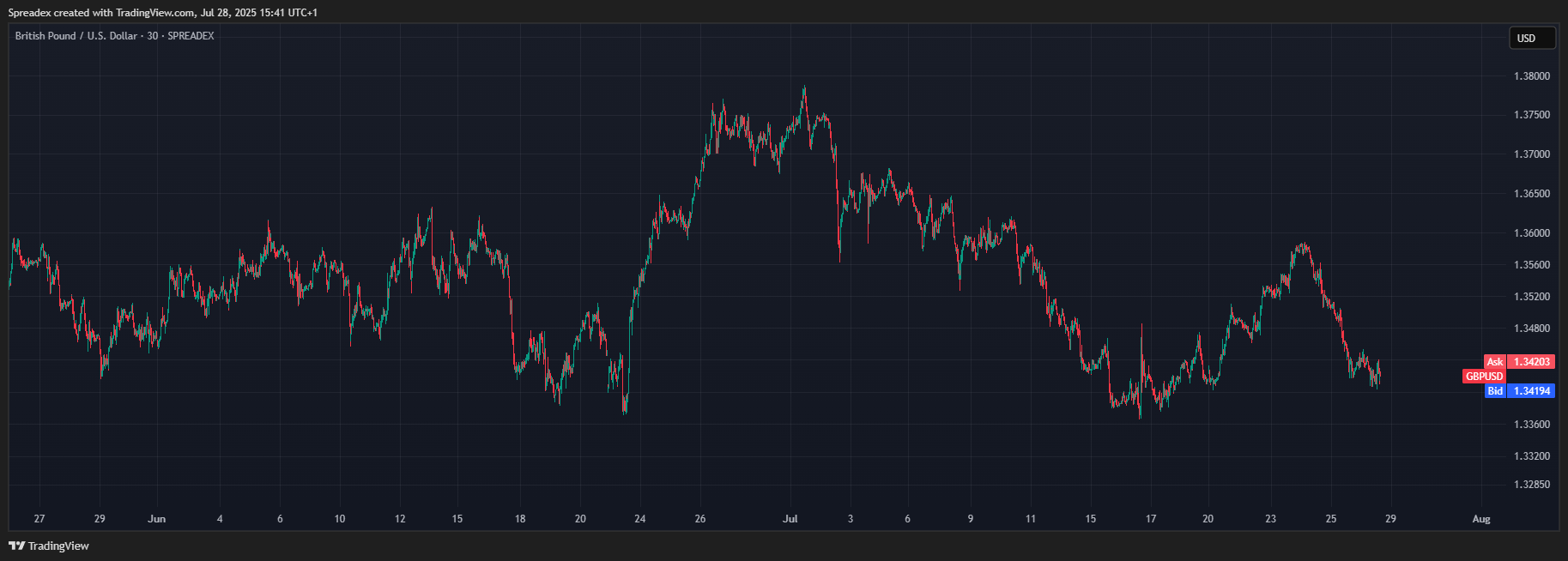The height and width of the screenshot is (561, 1568).
Task: Select the GBPUSD symbol tag
Action: 1484,377
